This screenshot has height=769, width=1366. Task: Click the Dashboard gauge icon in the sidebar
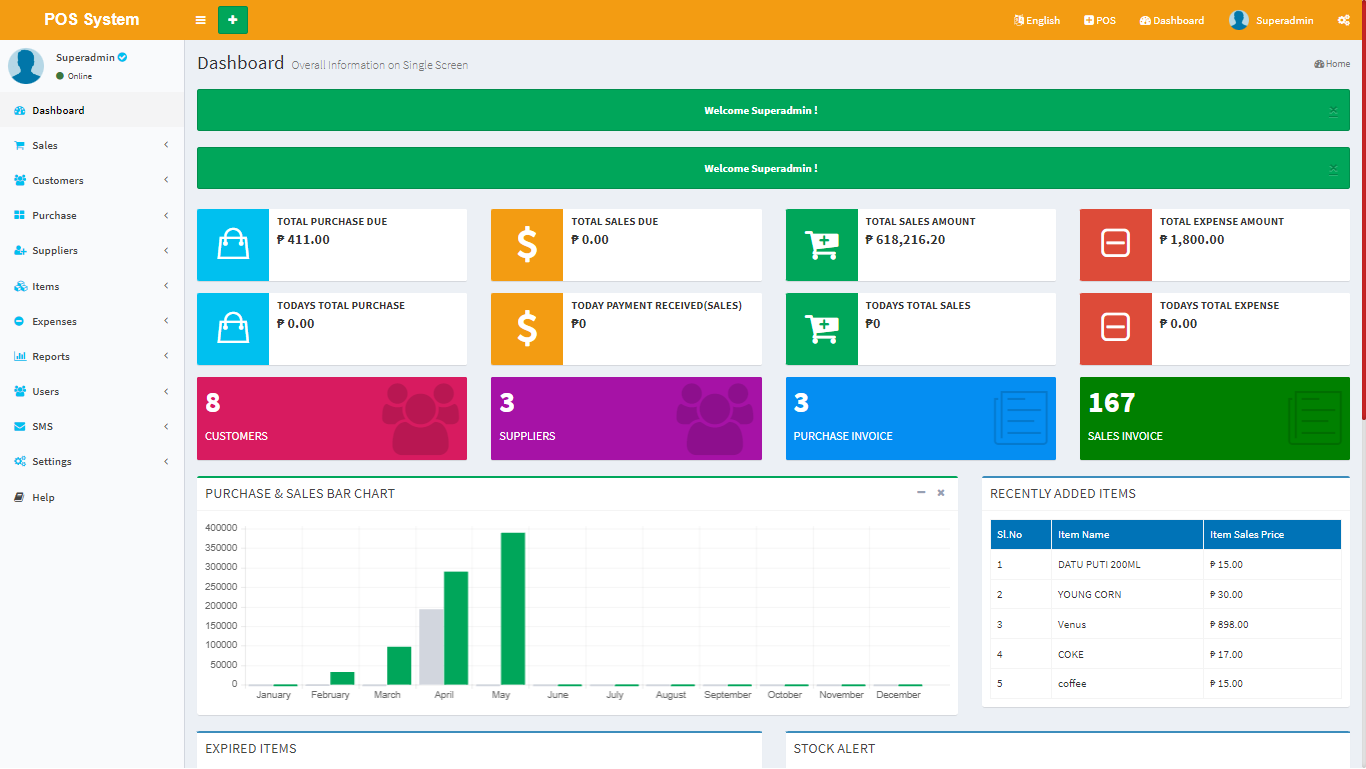click(20, 111)
